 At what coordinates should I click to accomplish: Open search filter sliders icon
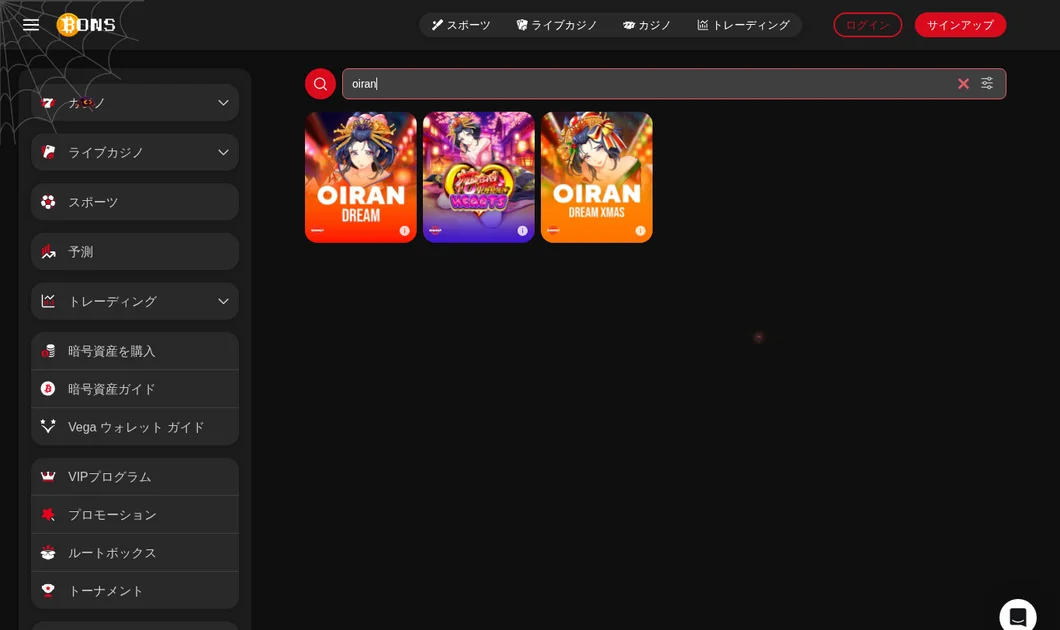coord(987,83)
